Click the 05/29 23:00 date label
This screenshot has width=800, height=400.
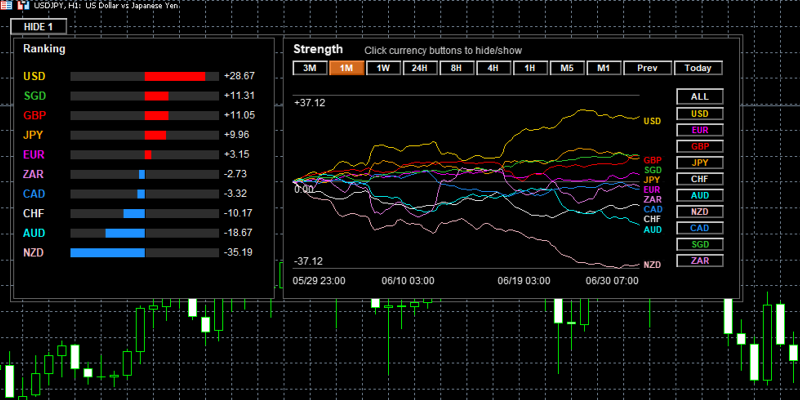[319, 281]
